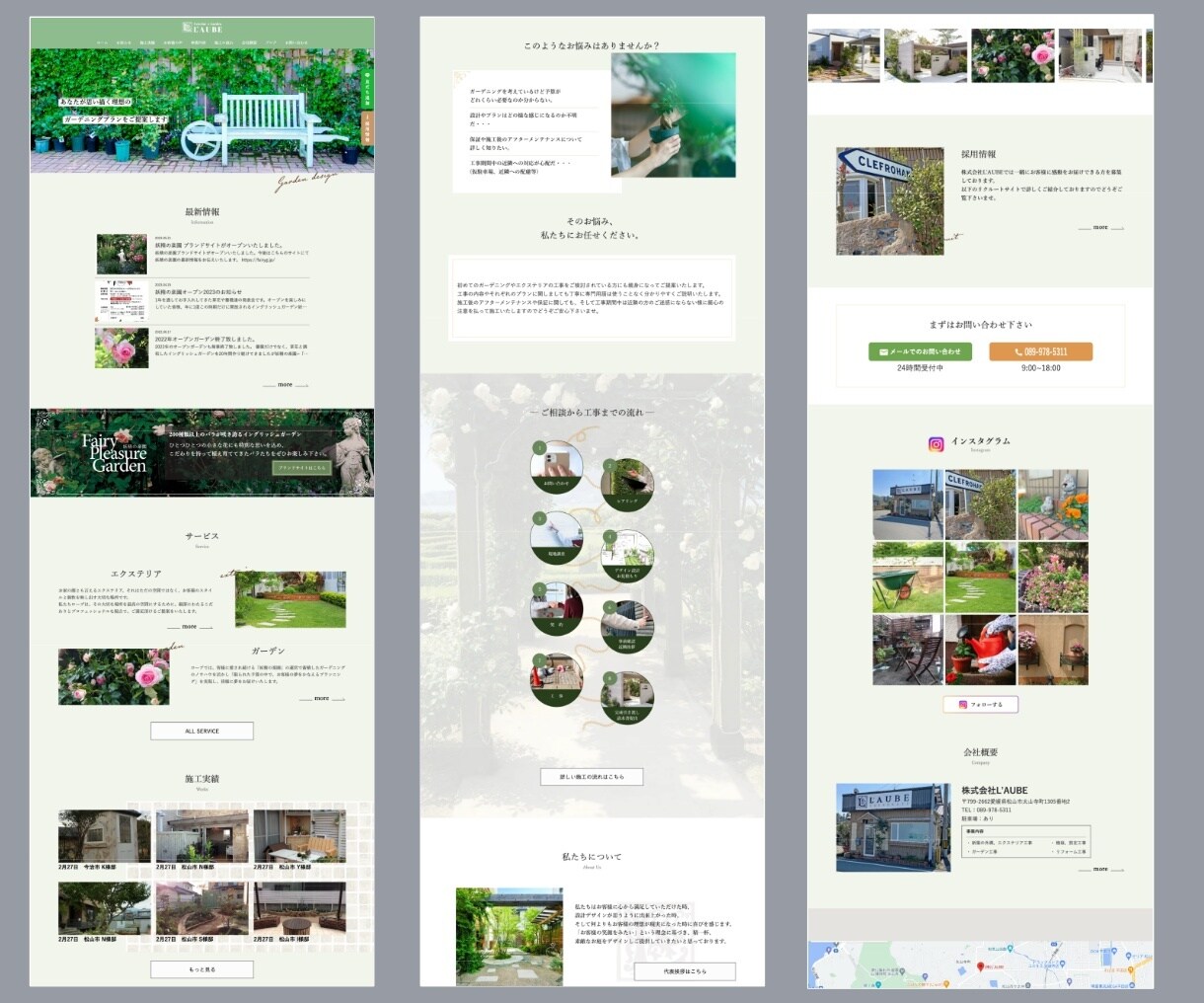Call via the 089-978-5311 orange button

coord(1041,351)
